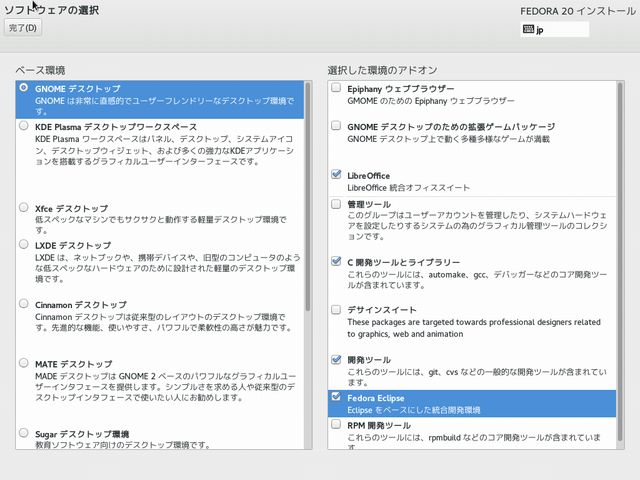
Task: Enable Epiphany ウェブブラウザー checkbox
Action: (x=336, y=87)
